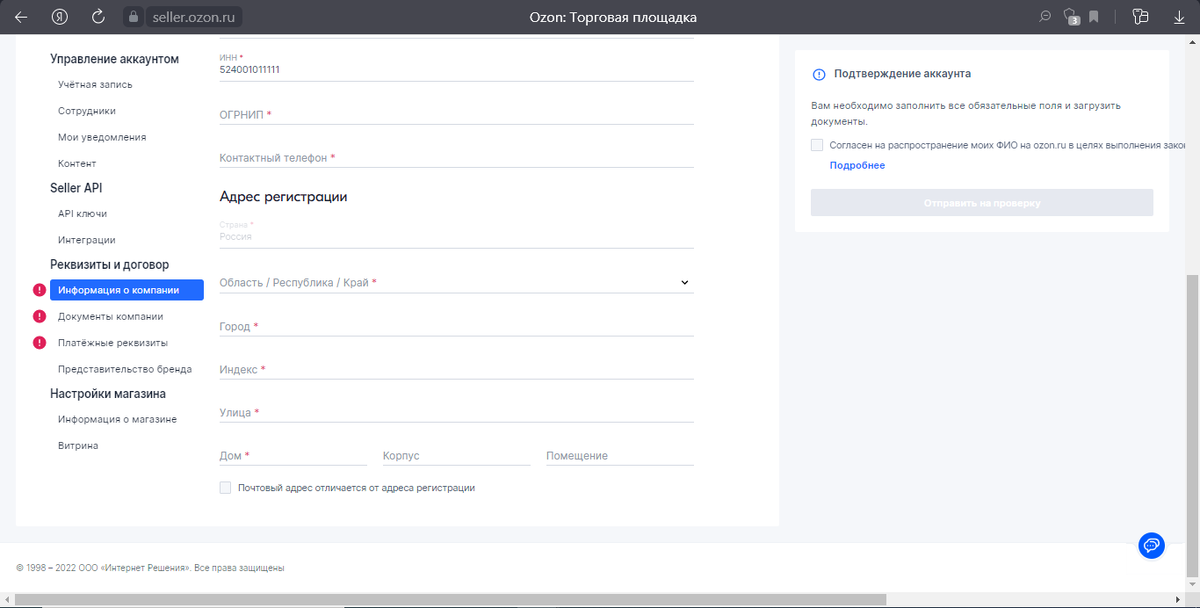Navigate to Интеграции
1200x608 pixels.
coord(86,240)
